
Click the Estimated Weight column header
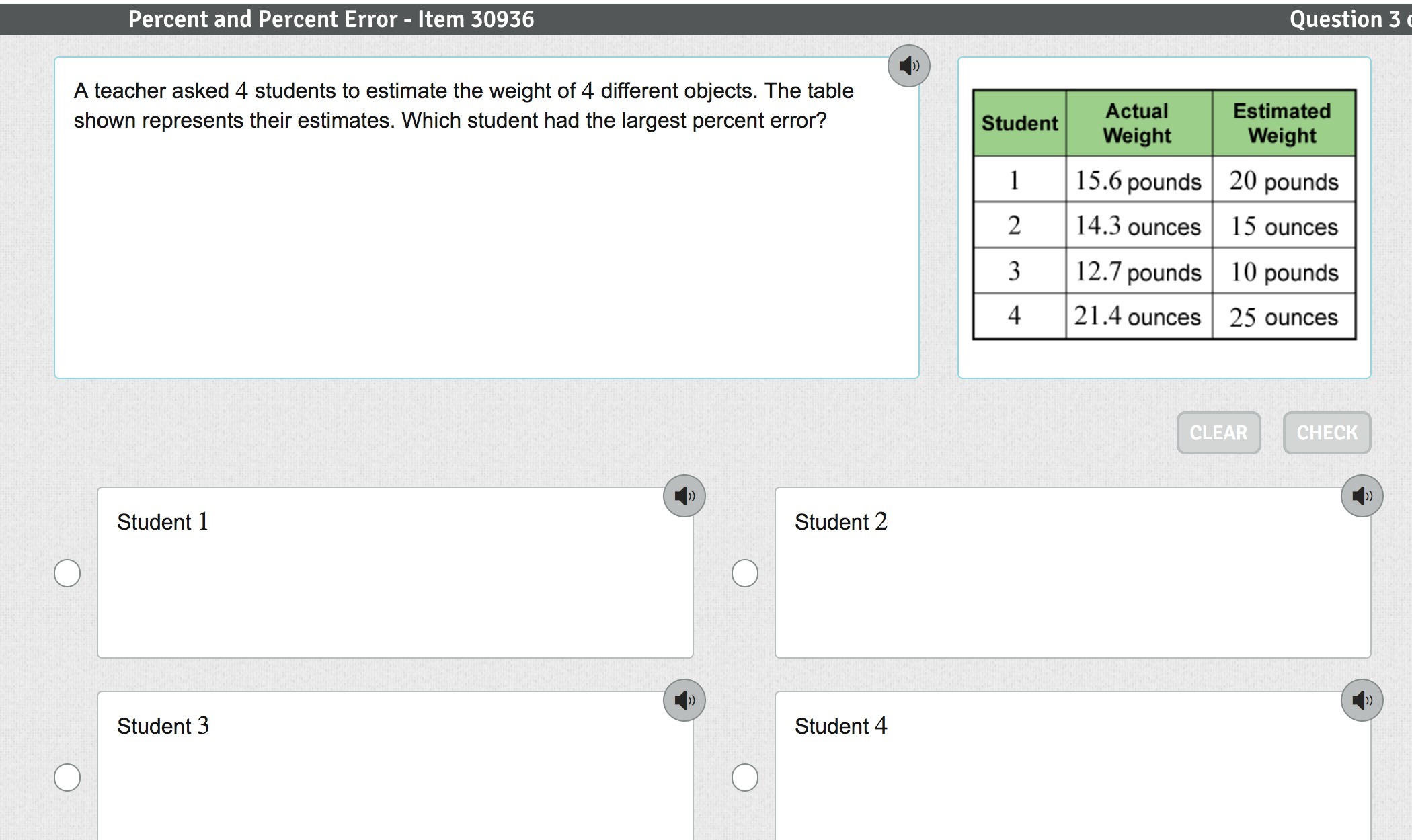click(x=1282, y=123)
